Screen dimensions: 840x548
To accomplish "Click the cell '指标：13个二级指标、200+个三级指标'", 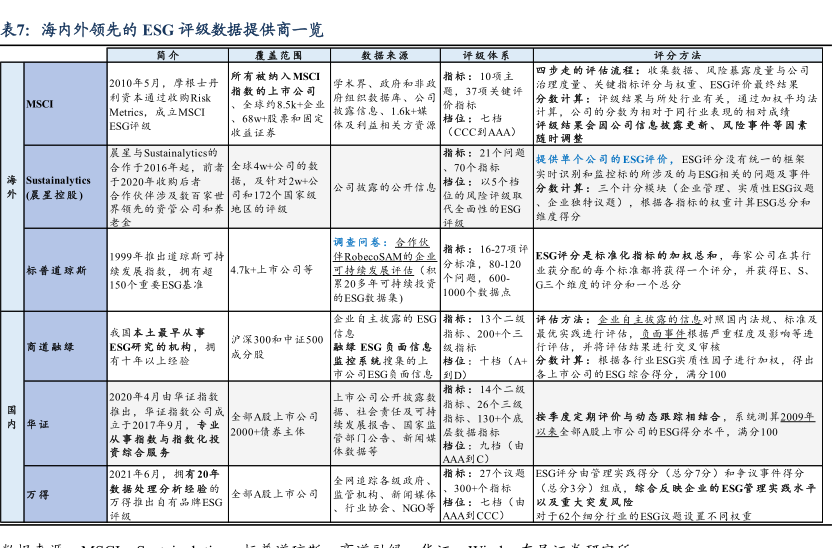I will coord(486,347).
